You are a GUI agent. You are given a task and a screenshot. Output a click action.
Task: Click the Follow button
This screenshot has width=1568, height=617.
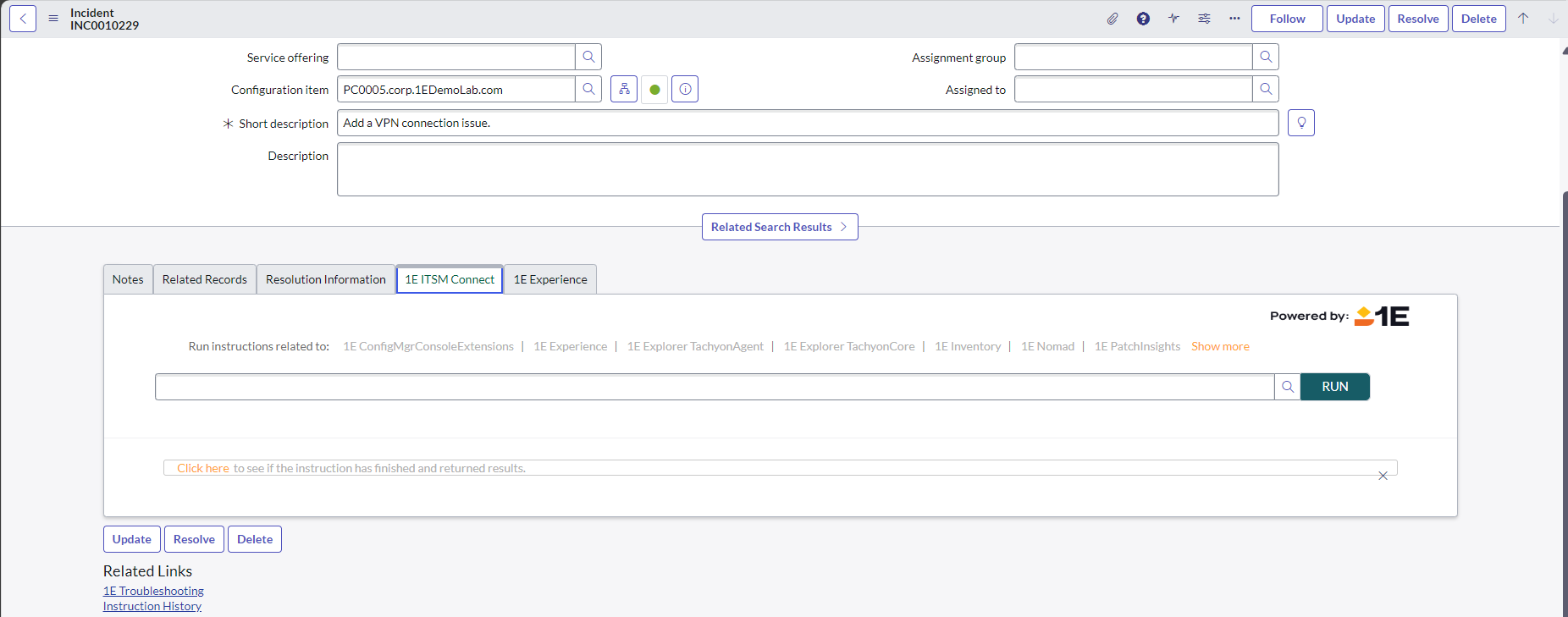point(1287,19)
